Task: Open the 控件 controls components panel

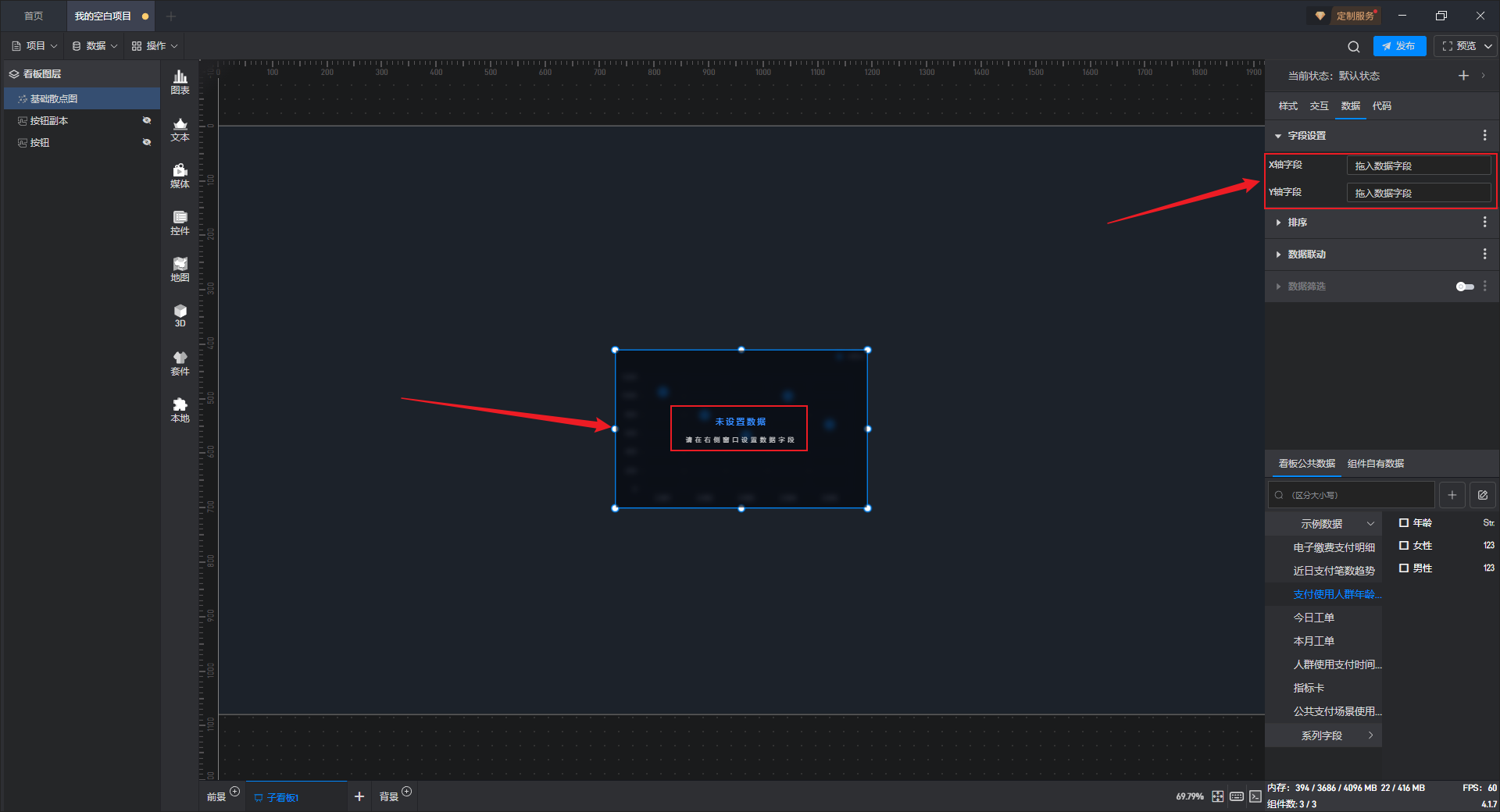Action: [x=180, y=223]
